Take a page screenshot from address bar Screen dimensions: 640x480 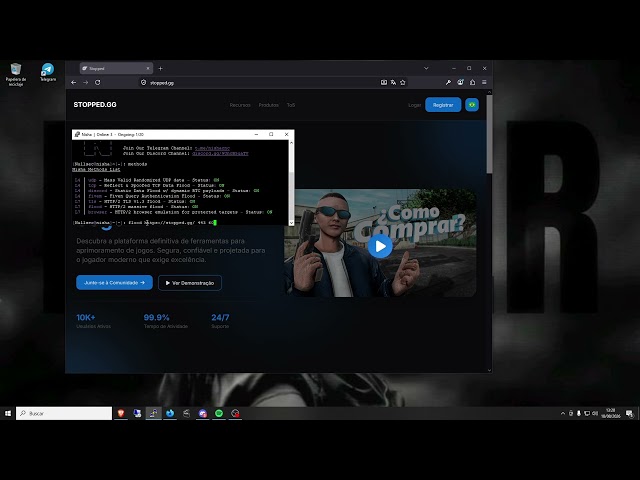[x=384, y=82]
